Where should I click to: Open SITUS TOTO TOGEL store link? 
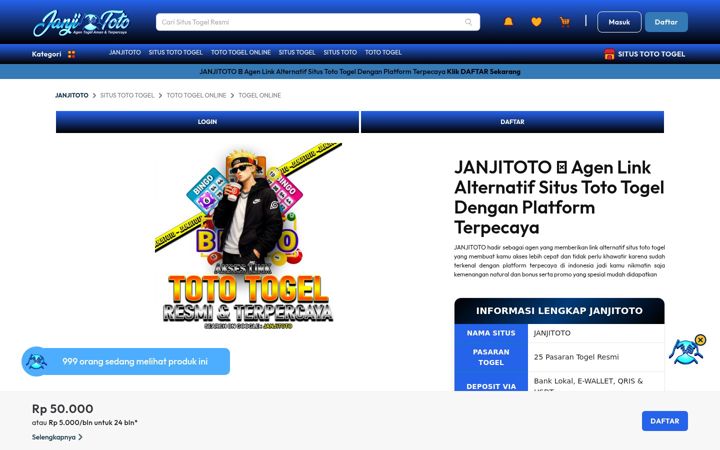(x=644, y=54)
